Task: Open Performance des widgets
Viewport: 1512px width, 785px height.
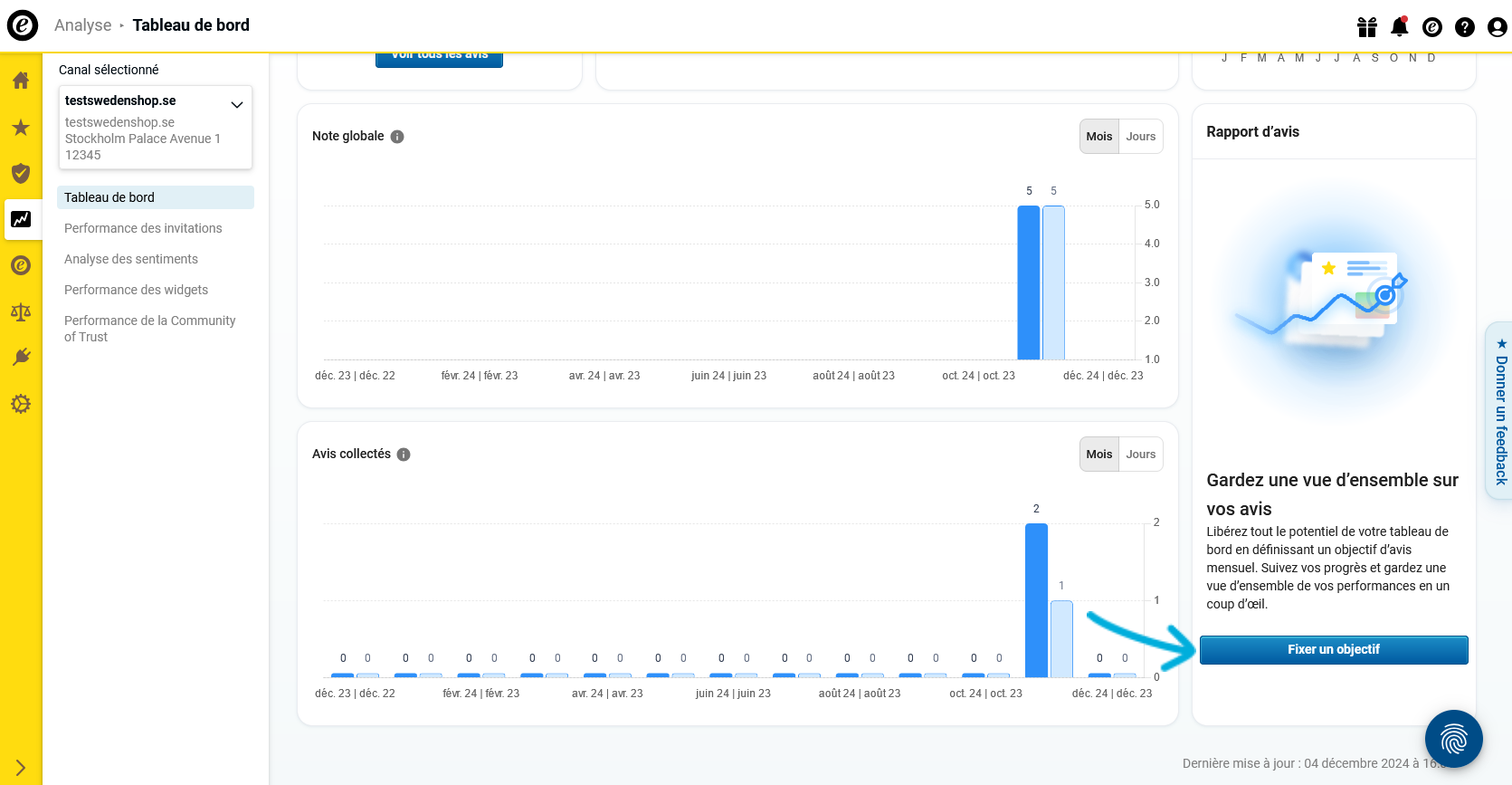Action: click(x=137, y=290)
